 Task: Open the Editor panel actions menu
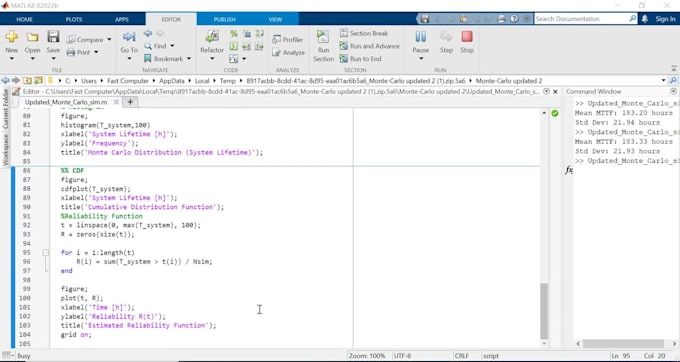point(546,91)
